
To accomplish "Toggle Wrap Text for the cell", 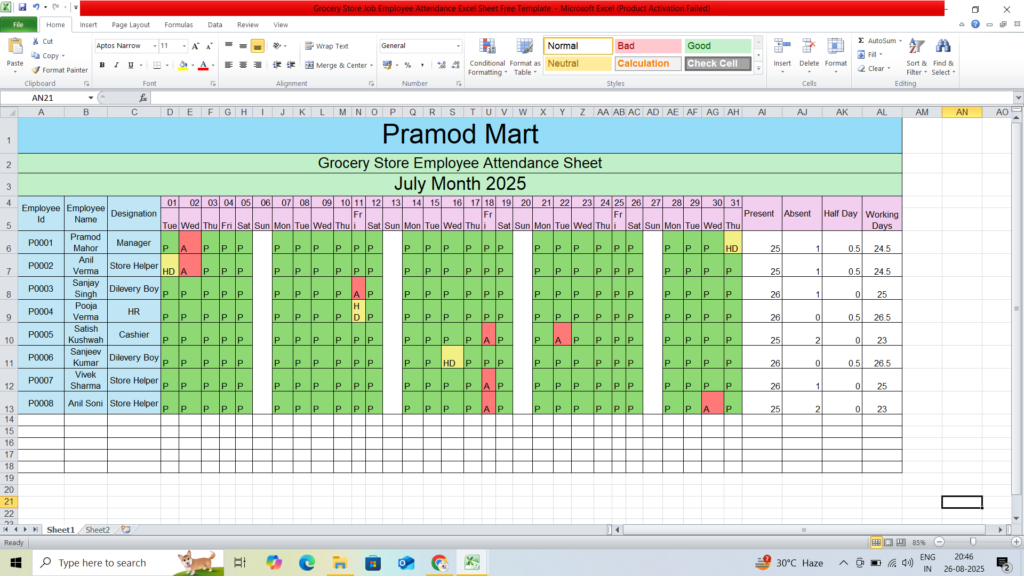I will tap(326, 46).
